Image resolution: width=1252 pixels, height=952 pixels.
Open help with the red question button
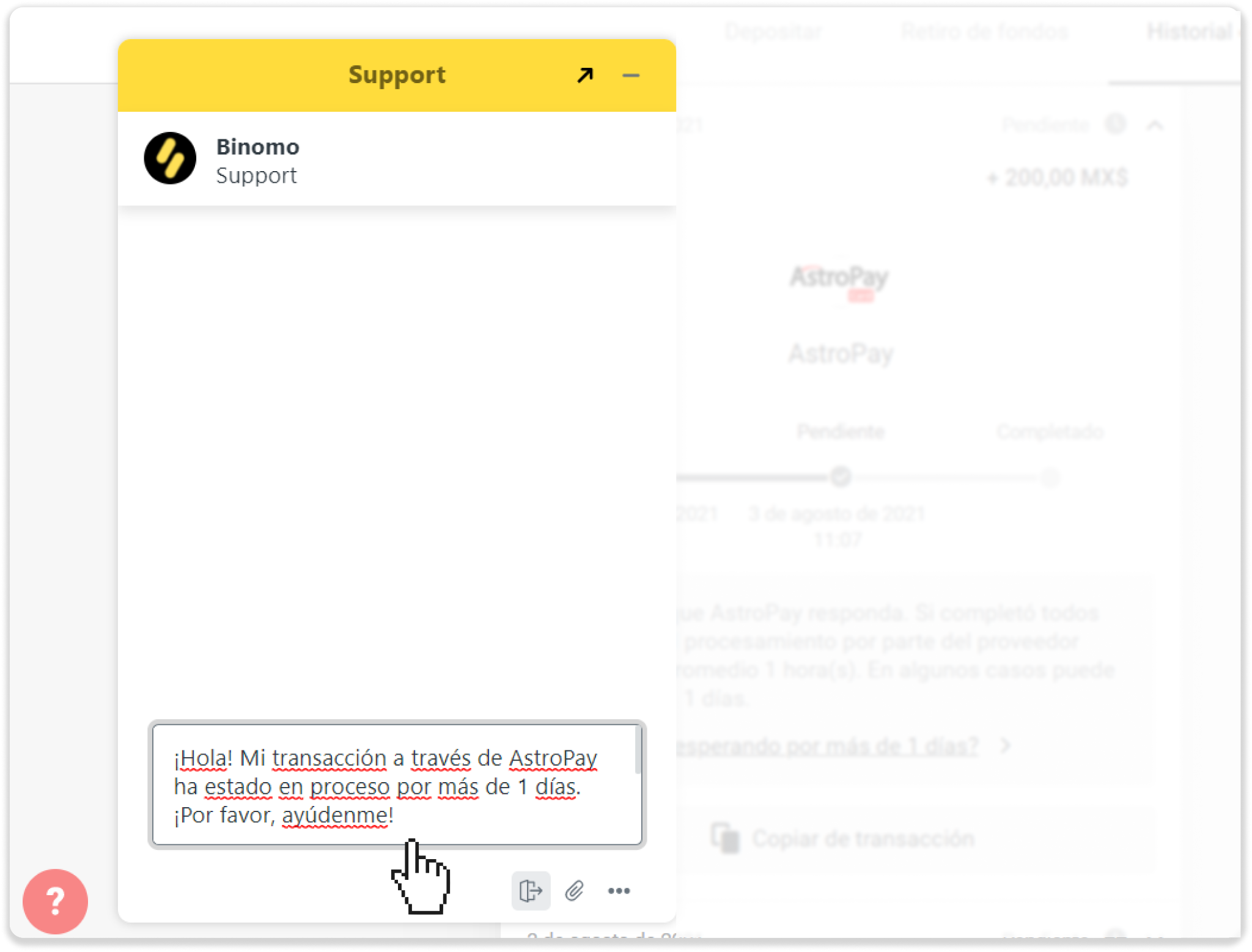point(55,901)
